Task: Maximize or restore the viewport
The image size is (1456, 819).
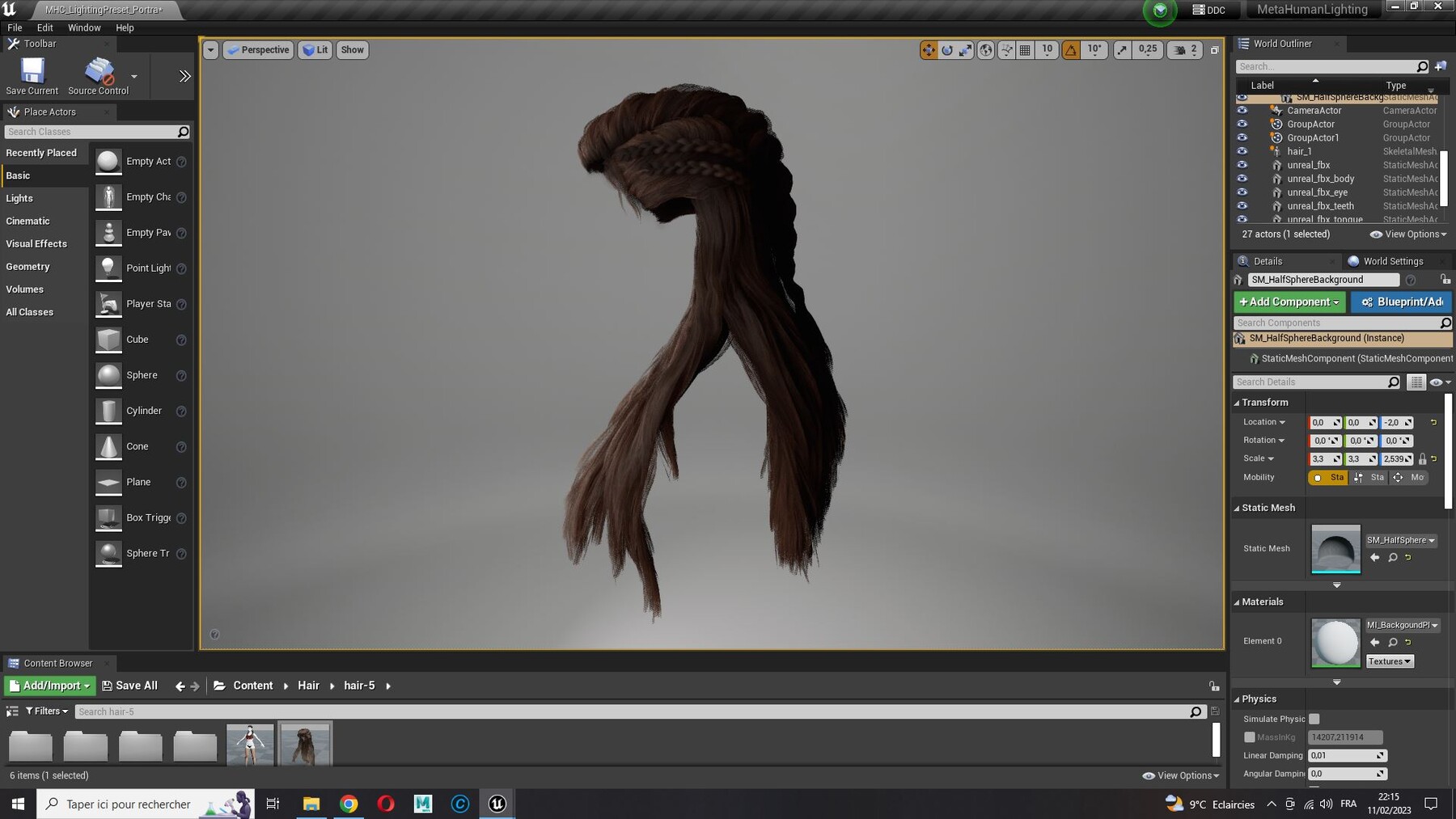Action: tap(1214, 50)
